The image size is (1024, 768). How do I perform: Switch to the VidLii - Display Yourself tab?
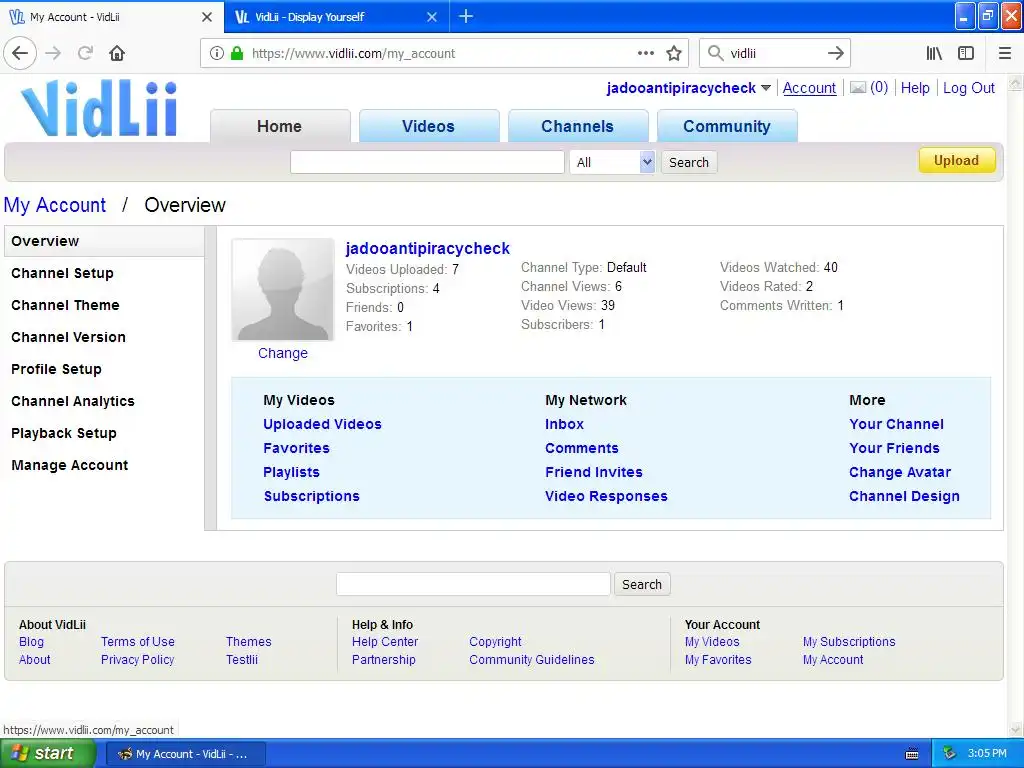[x=336, y=17]
